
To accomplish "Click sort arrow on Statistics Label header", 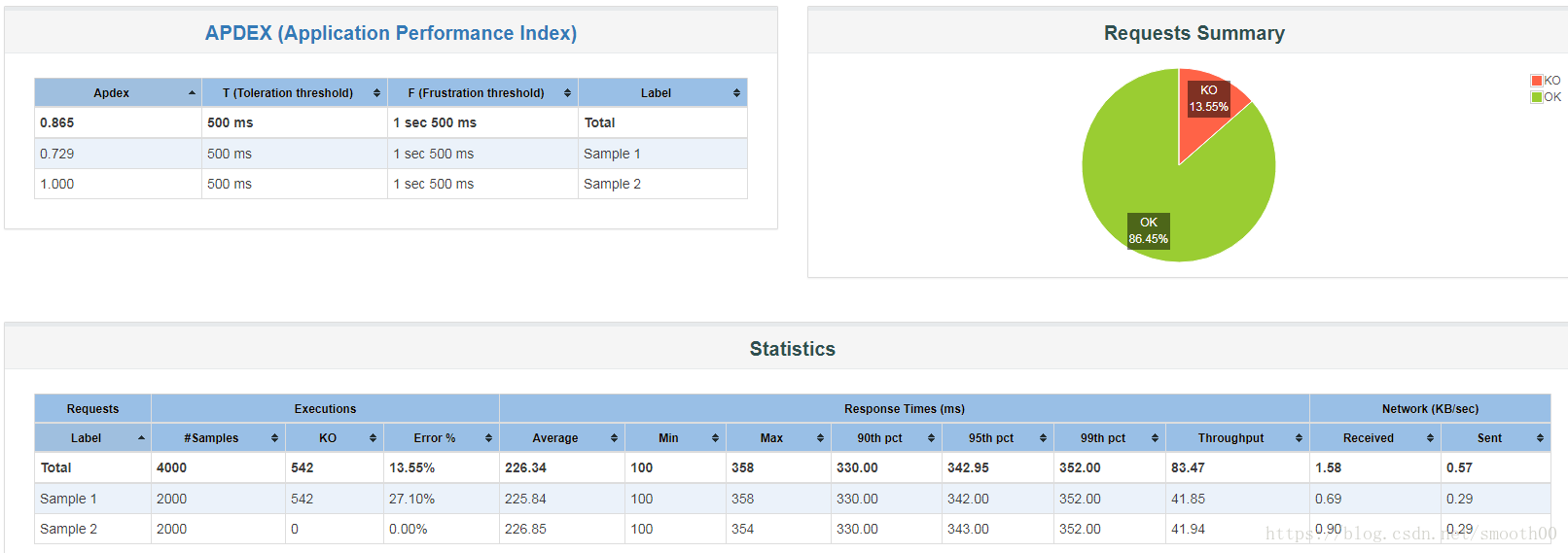I will 141,438.
